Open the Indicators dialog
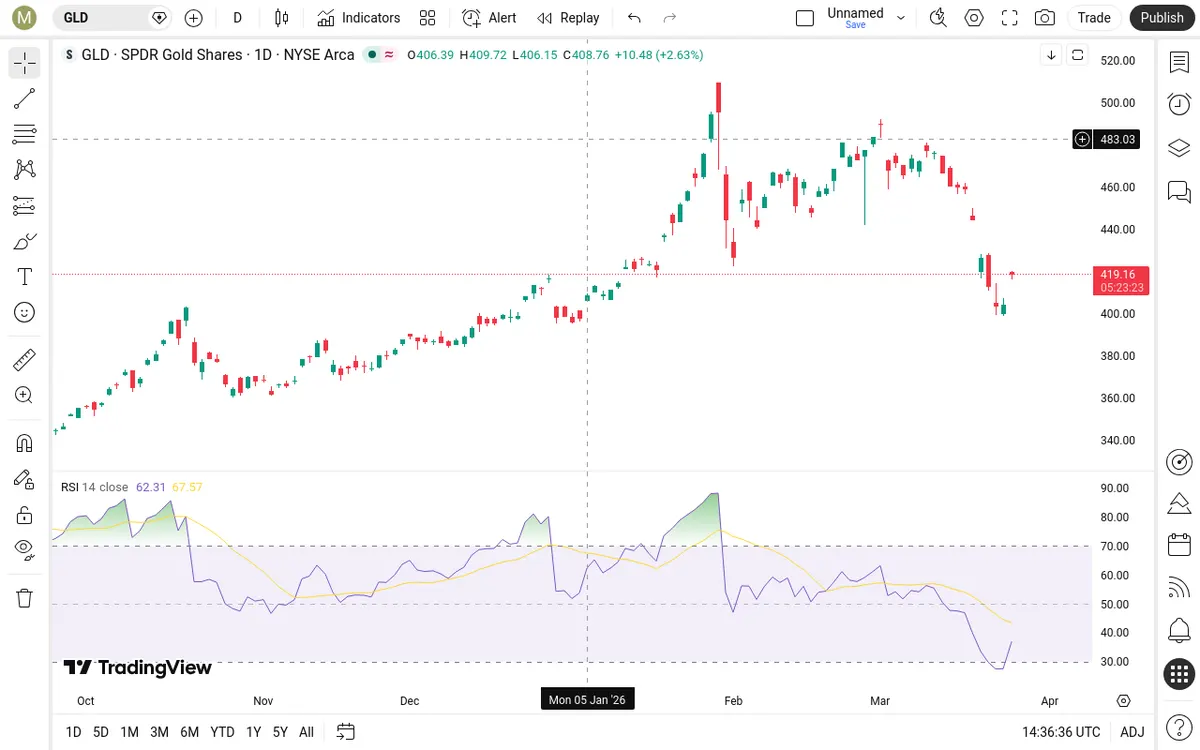Screen dimensions: 1200x750 tap(359, 18)
